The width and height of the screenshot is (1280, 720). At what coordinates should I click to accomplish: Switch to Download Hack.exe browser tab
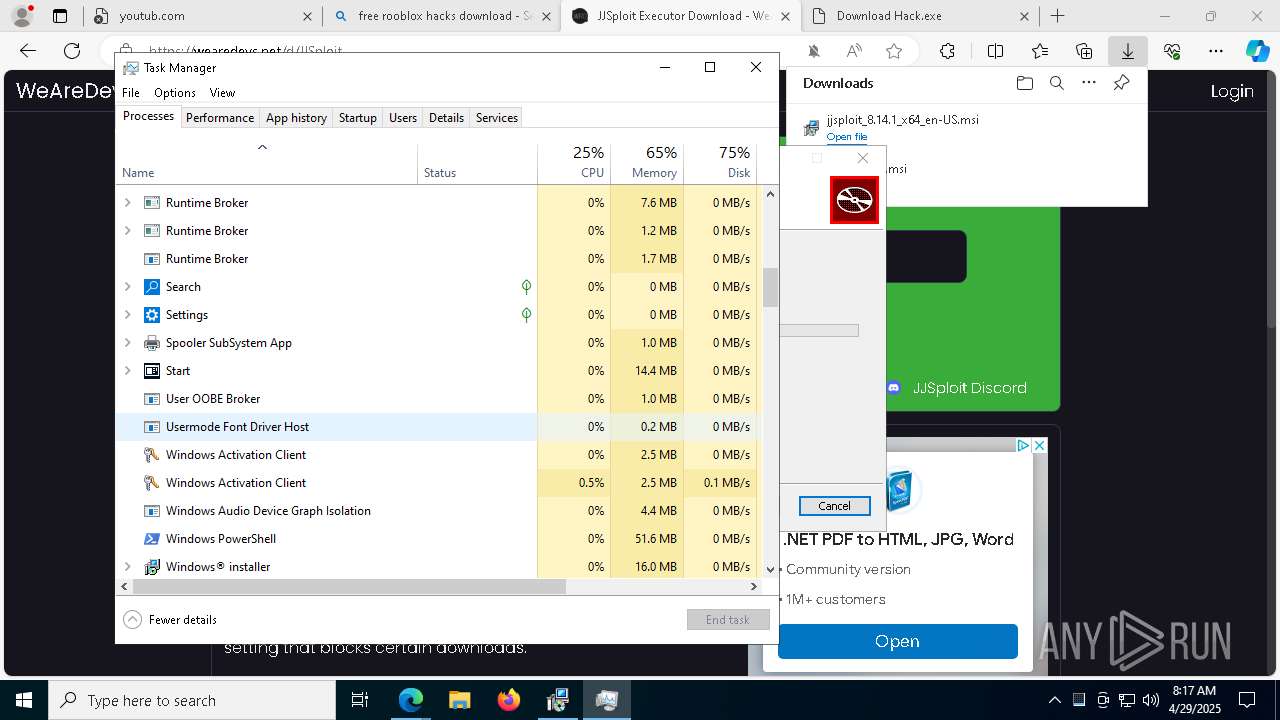923,16
